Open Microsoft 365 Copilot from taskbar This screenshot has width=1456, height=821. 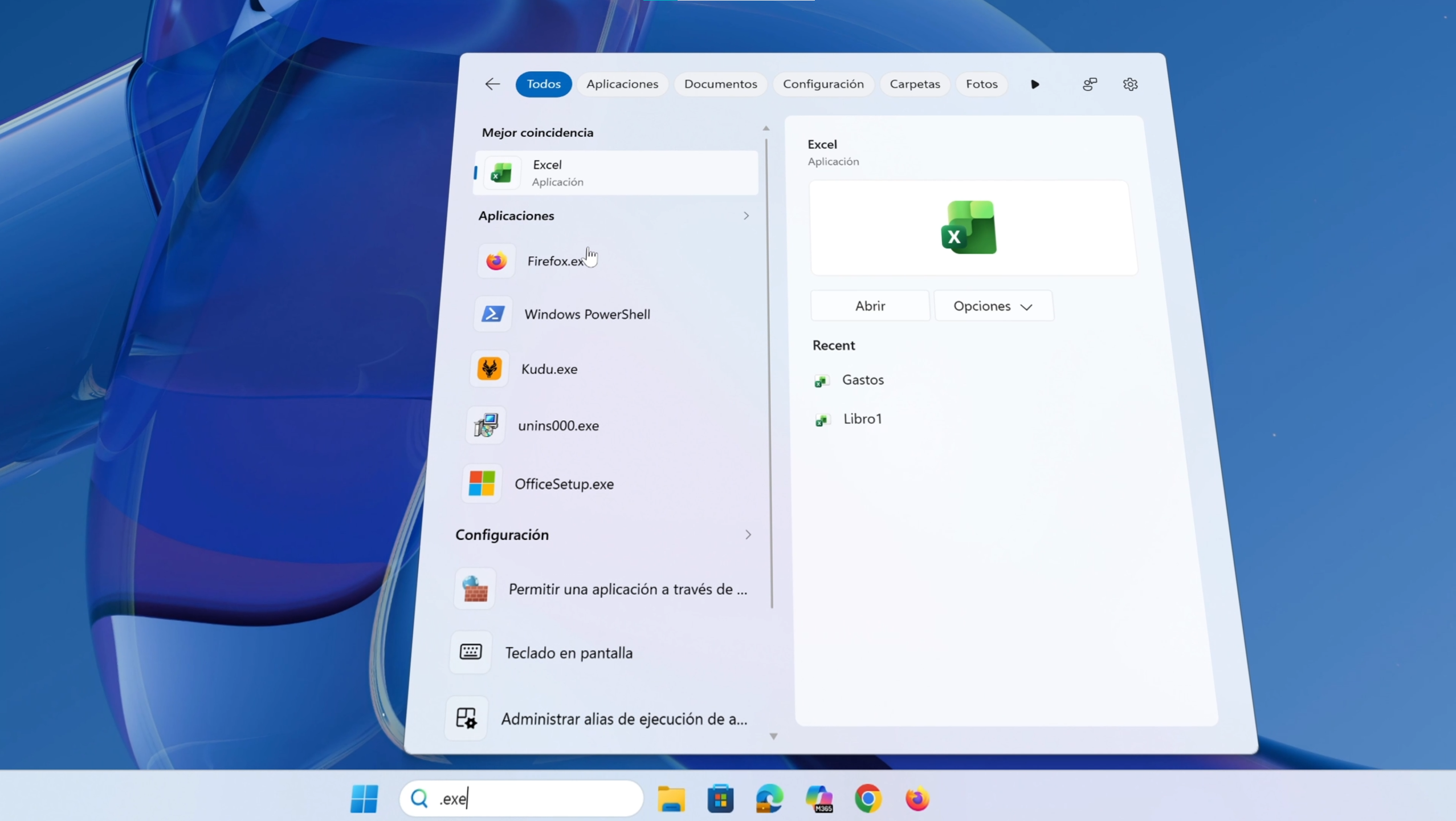coord(819,799)
